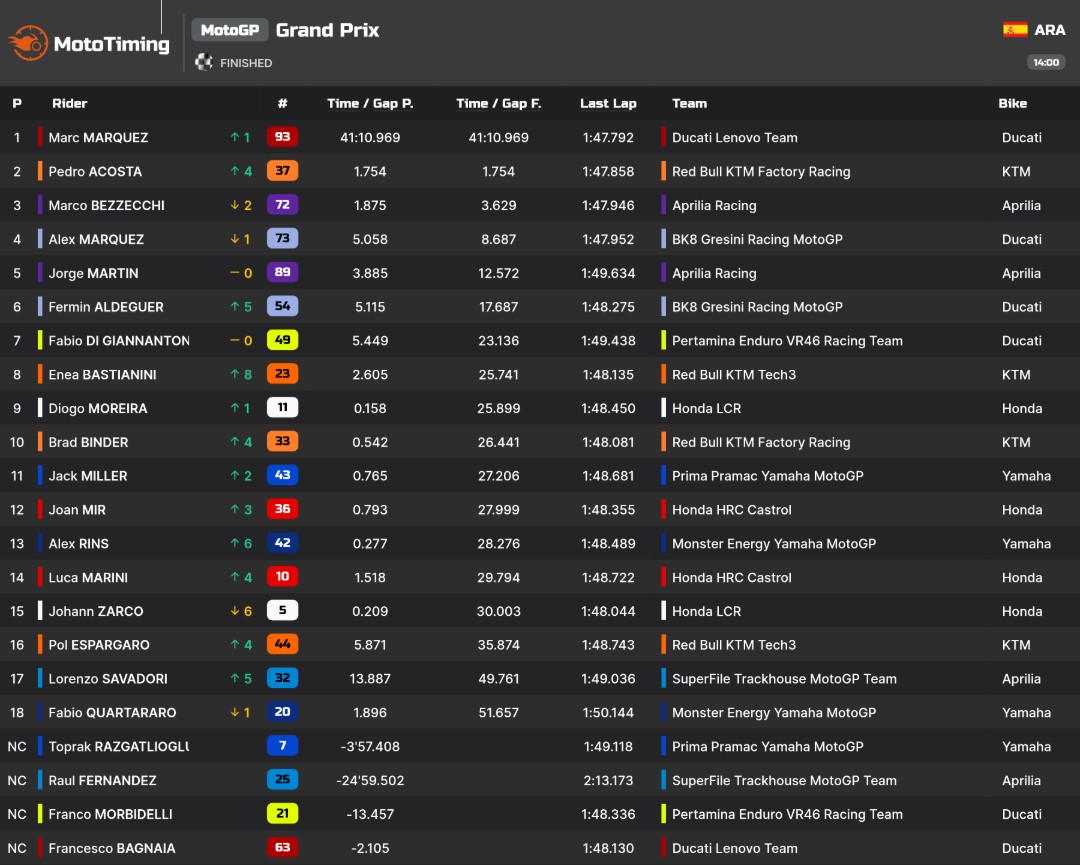Click number badge 43 for Jack Miller
This screenshot has width=1080, height=865.
click(282, 475)
